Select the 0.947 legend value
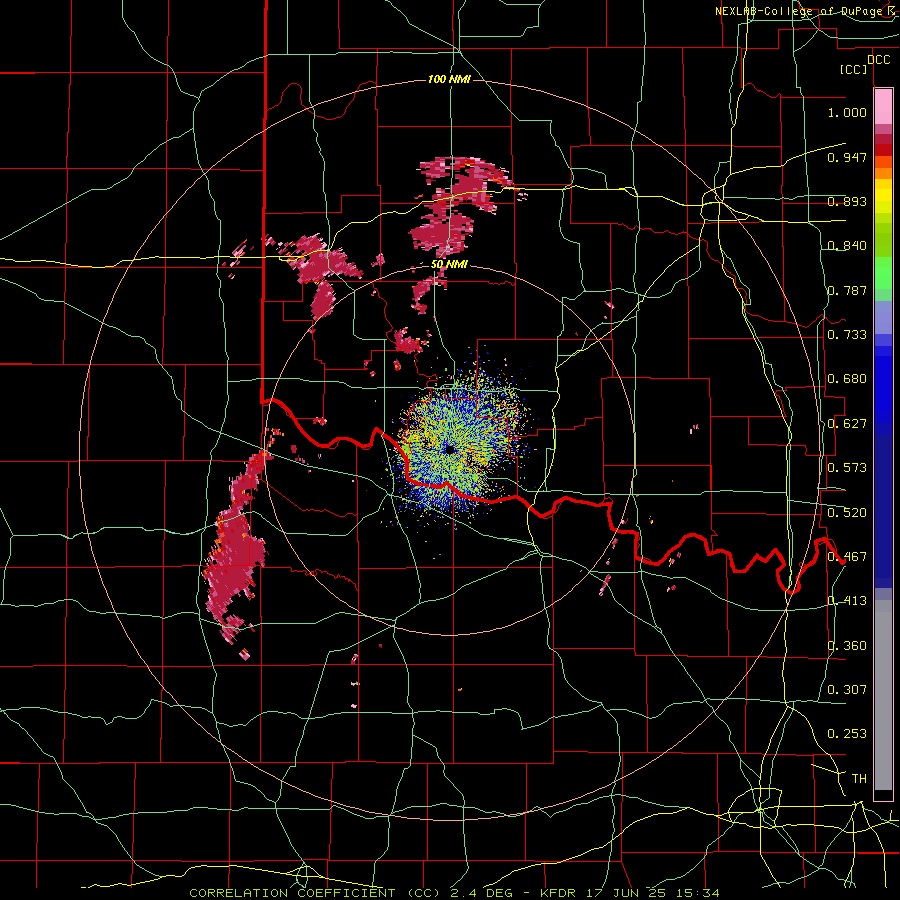Screen dimensions: 900x900 click(847, 157)
